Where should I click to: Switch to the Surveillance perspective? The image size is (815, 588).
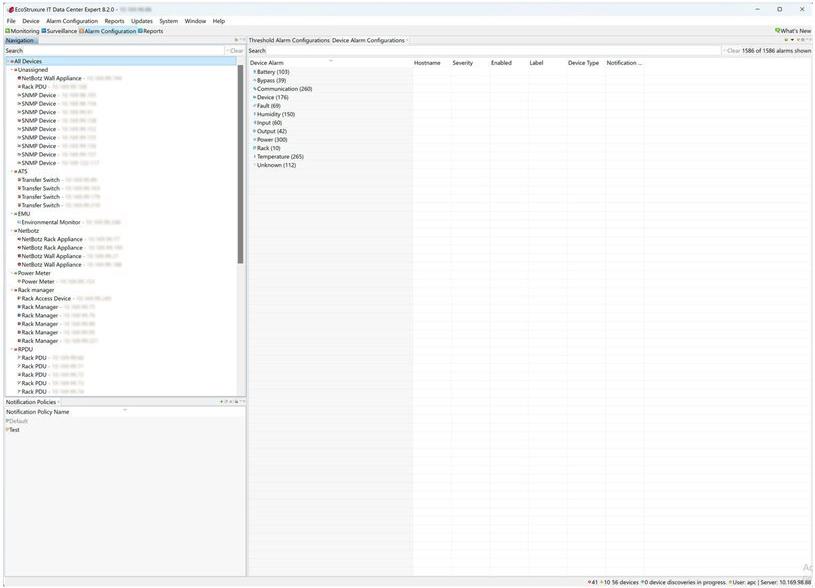66,31
